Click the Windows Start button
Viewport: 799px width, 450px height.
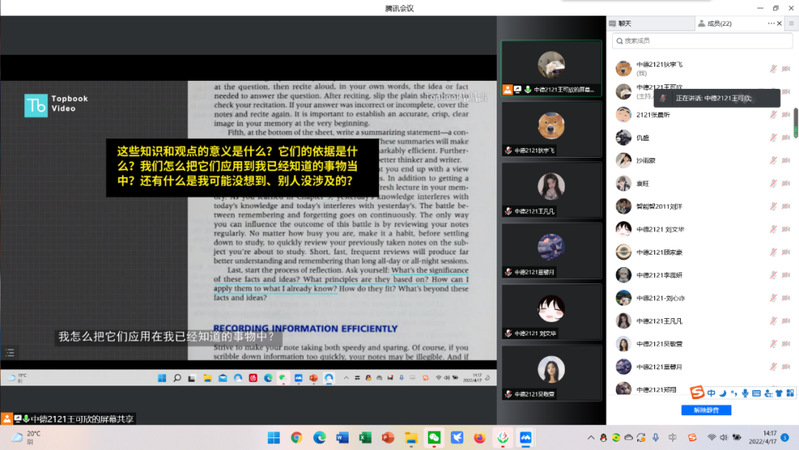click(274, 438)
